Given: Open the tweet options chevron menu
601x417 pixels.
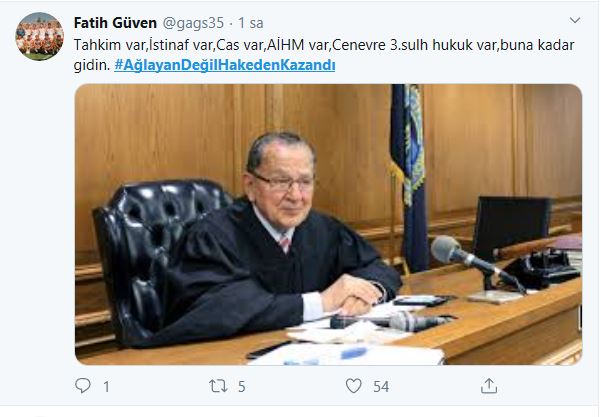Looking at the screenshot, I should pyautogui.click(x=575, y=20).
